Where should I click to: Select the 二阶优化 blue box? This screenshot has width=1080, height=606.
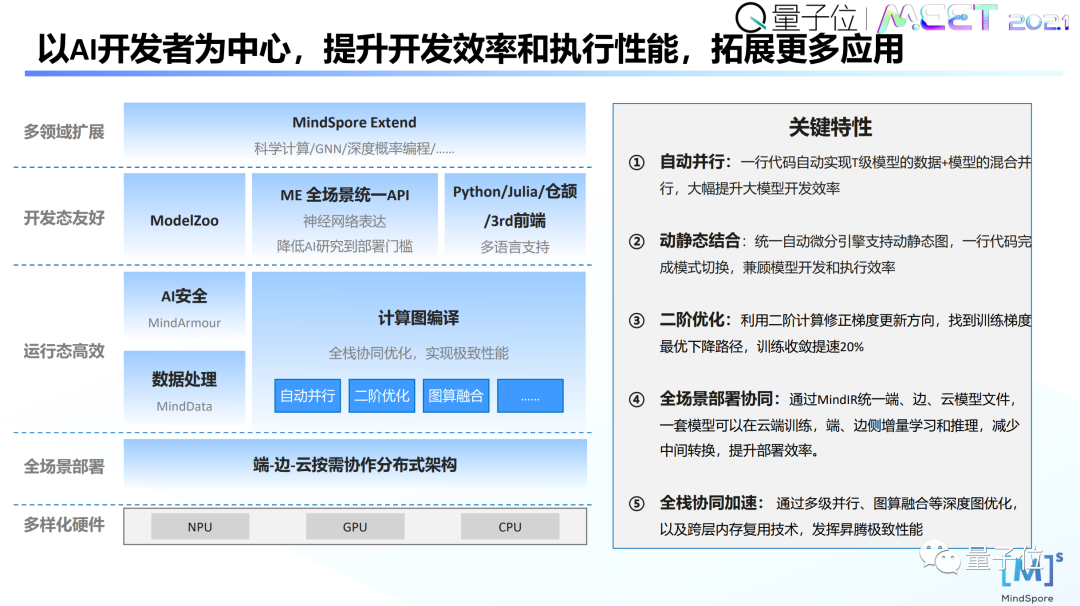(382, 396)
